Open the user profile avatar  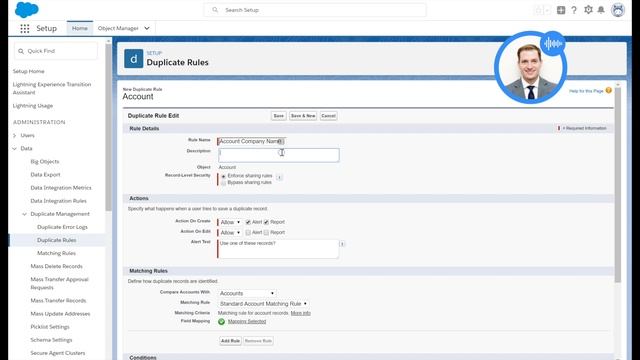(618, 10)
